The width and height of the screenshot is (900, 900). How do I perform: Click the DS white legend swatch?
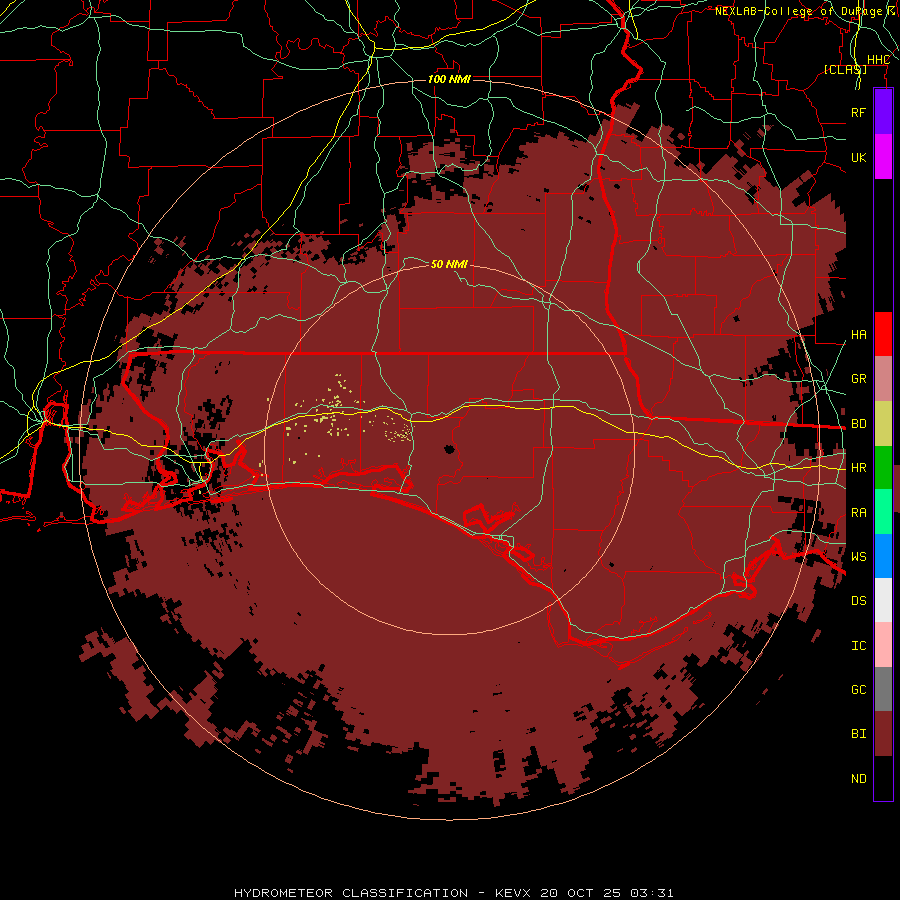click(x=883, y=600)
